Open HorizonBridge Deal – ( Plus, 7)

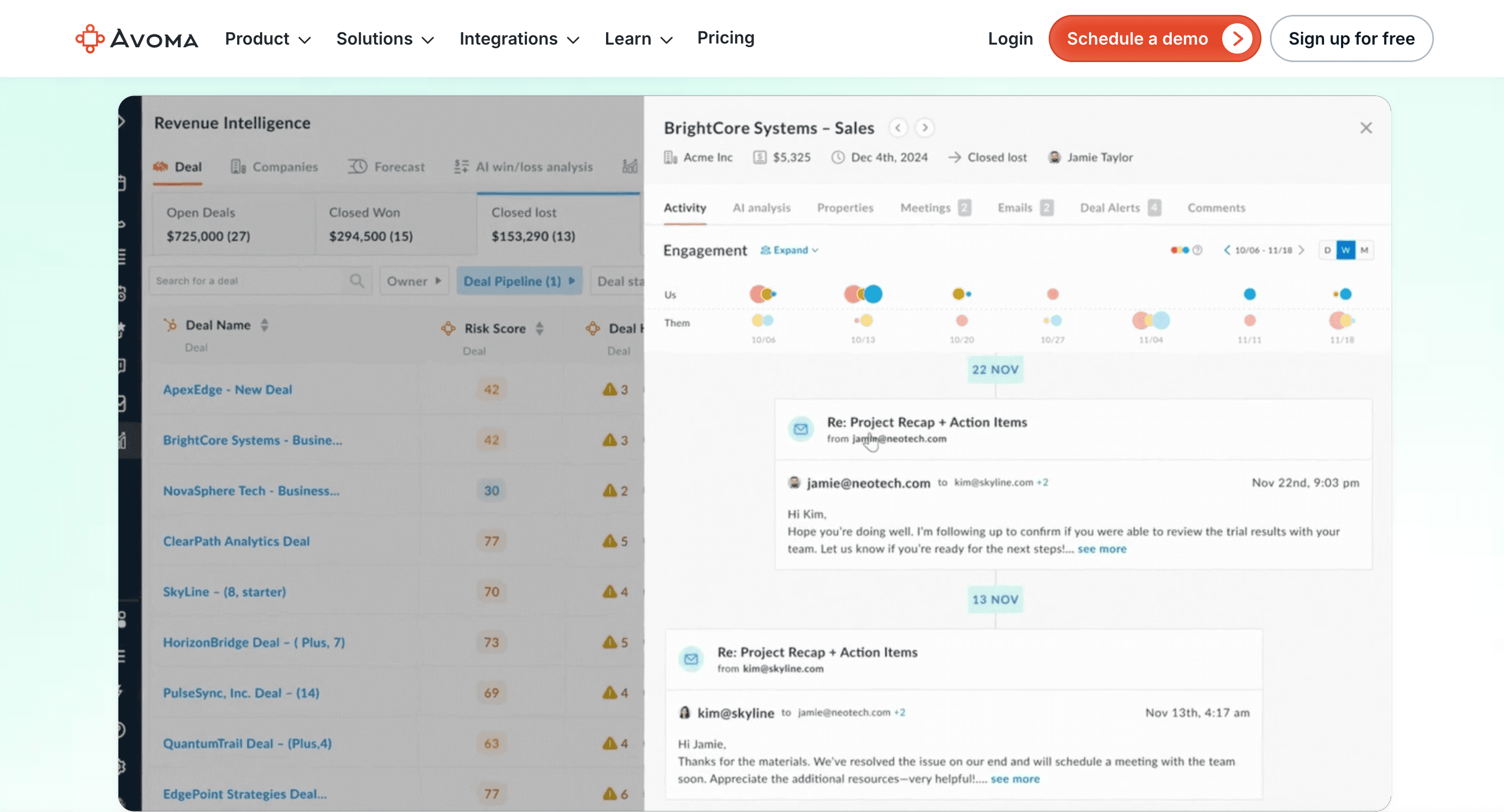254,643
